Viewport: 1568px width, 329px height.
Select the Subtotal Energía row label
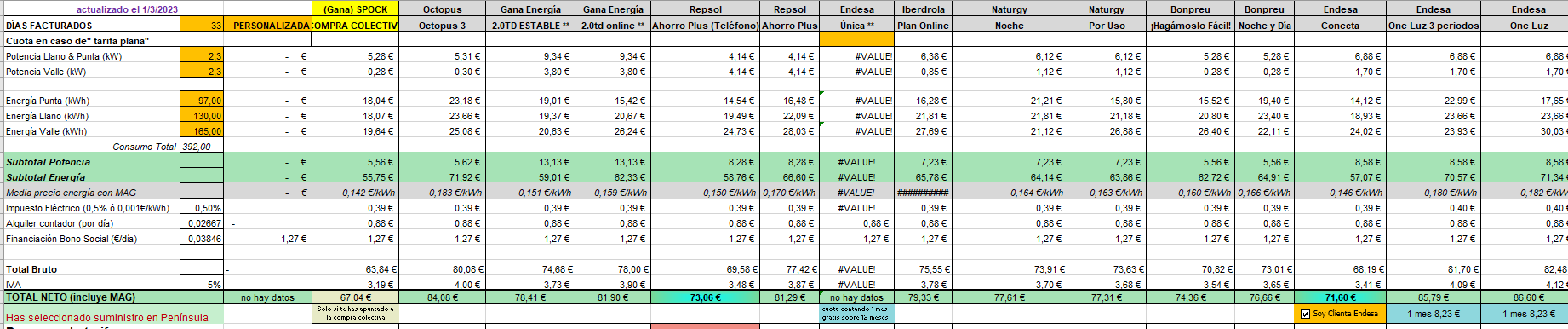(46, 177)
